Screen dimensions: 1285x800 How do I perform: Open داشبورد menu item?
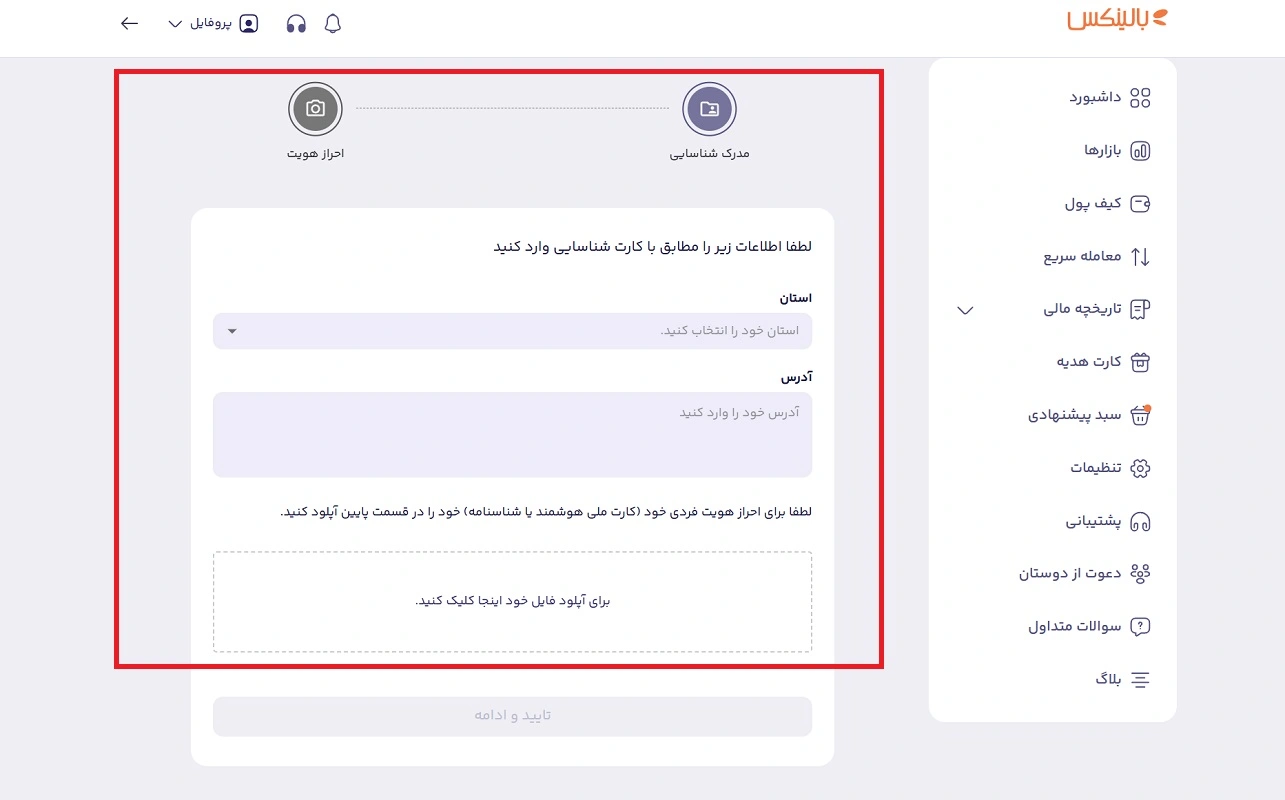[1095, 98]
